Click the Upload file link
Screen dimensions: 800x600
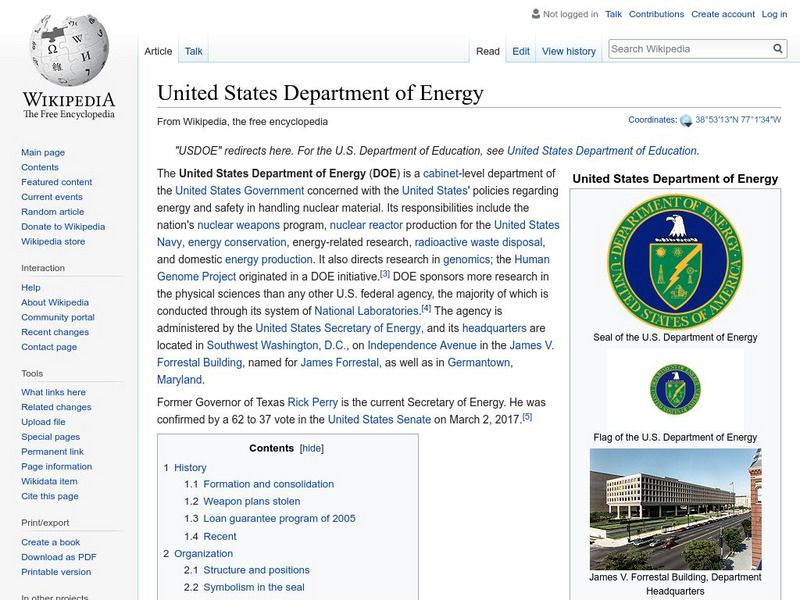[x=43, y=422]
